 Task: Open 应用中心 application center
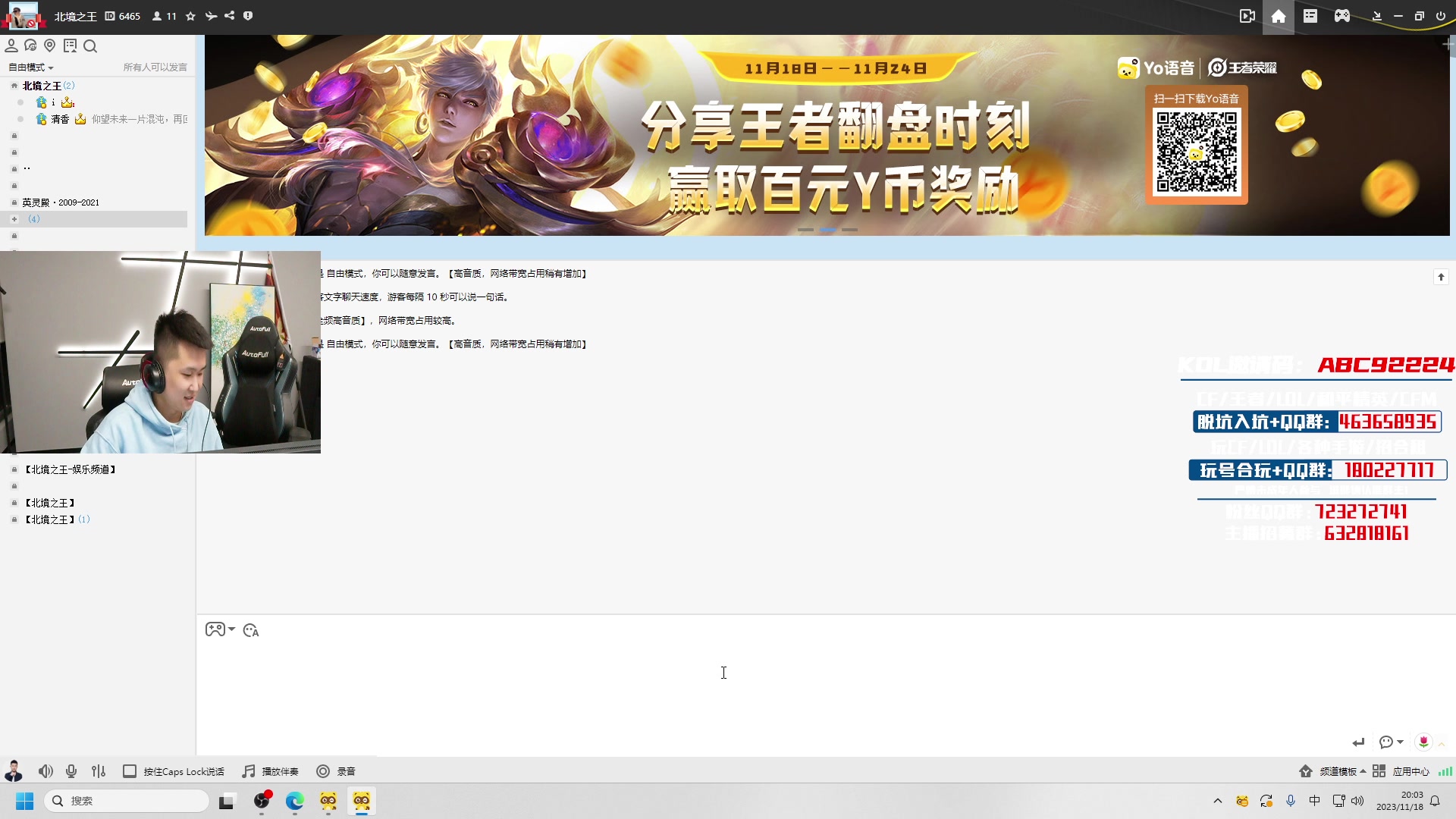coord(1401,771)
